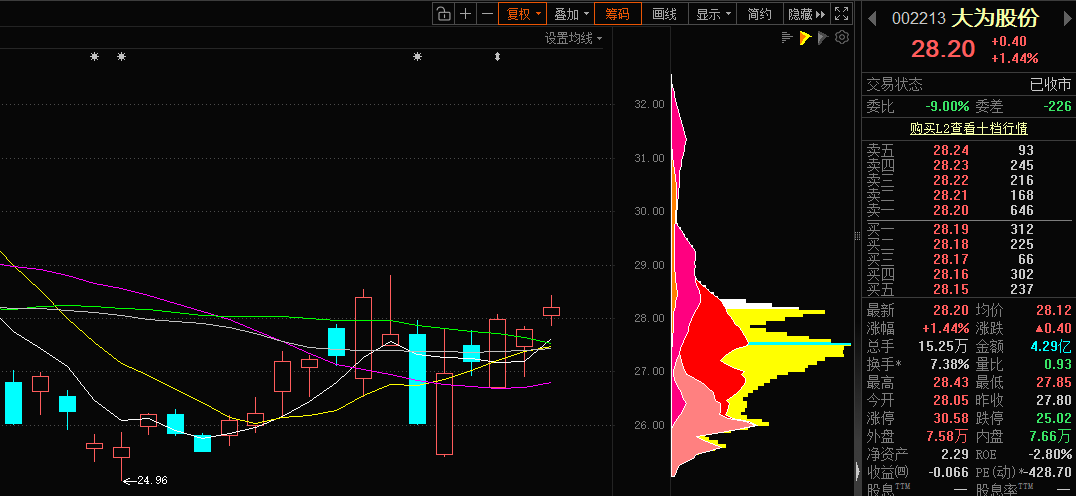Click the PE(动) value -428.70
Screen dimensions: 1076x496
(x=1048, y=472)
